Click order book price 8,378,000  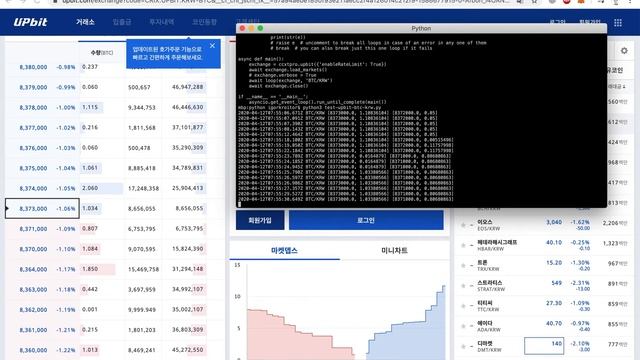[x=33, y=107]
